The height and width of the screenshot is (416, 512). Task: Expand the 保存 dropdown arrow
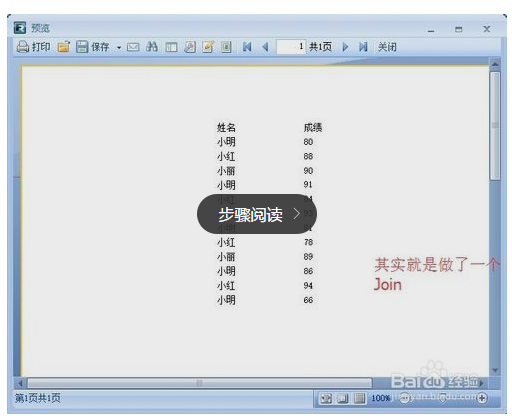[x=119, y=48]
